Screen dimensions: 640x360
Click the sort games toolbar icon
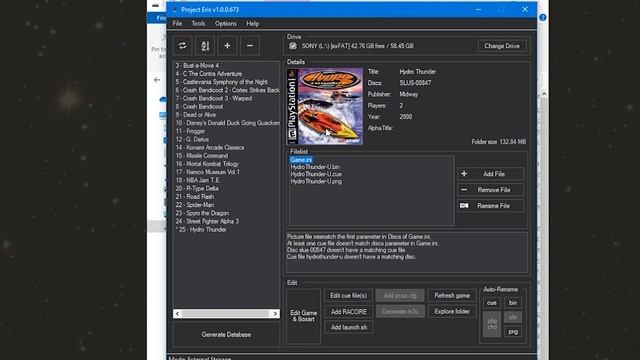point(205,46)
